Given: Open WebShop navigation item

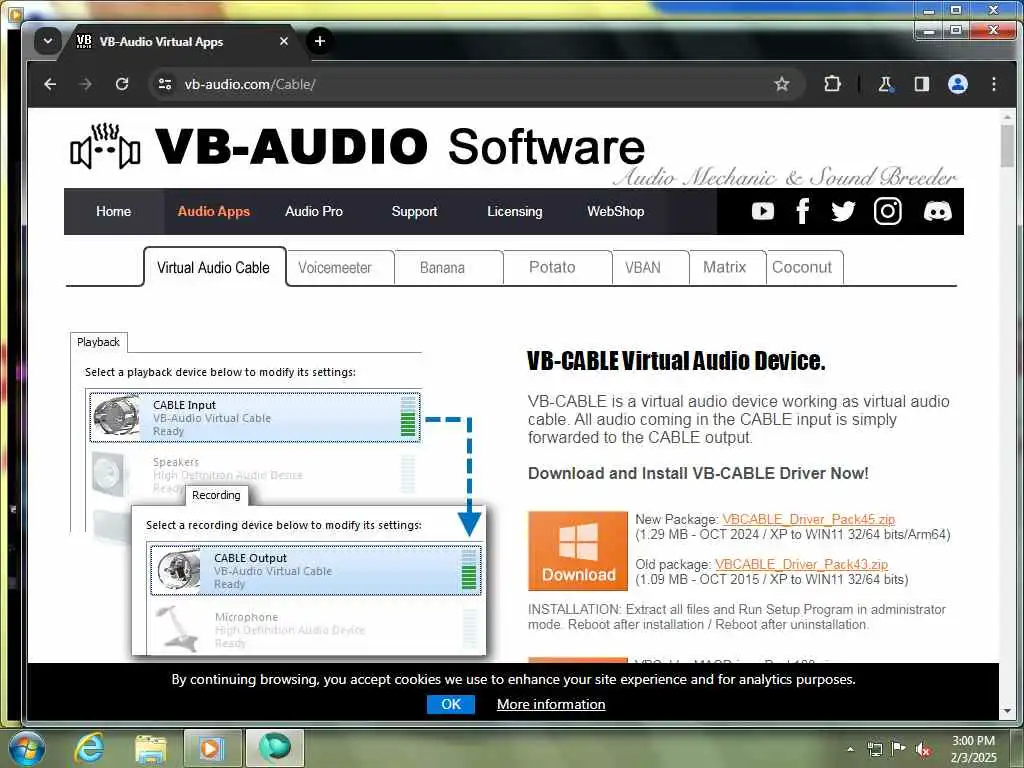Looking at the screenshot, I should coord(615,212).
